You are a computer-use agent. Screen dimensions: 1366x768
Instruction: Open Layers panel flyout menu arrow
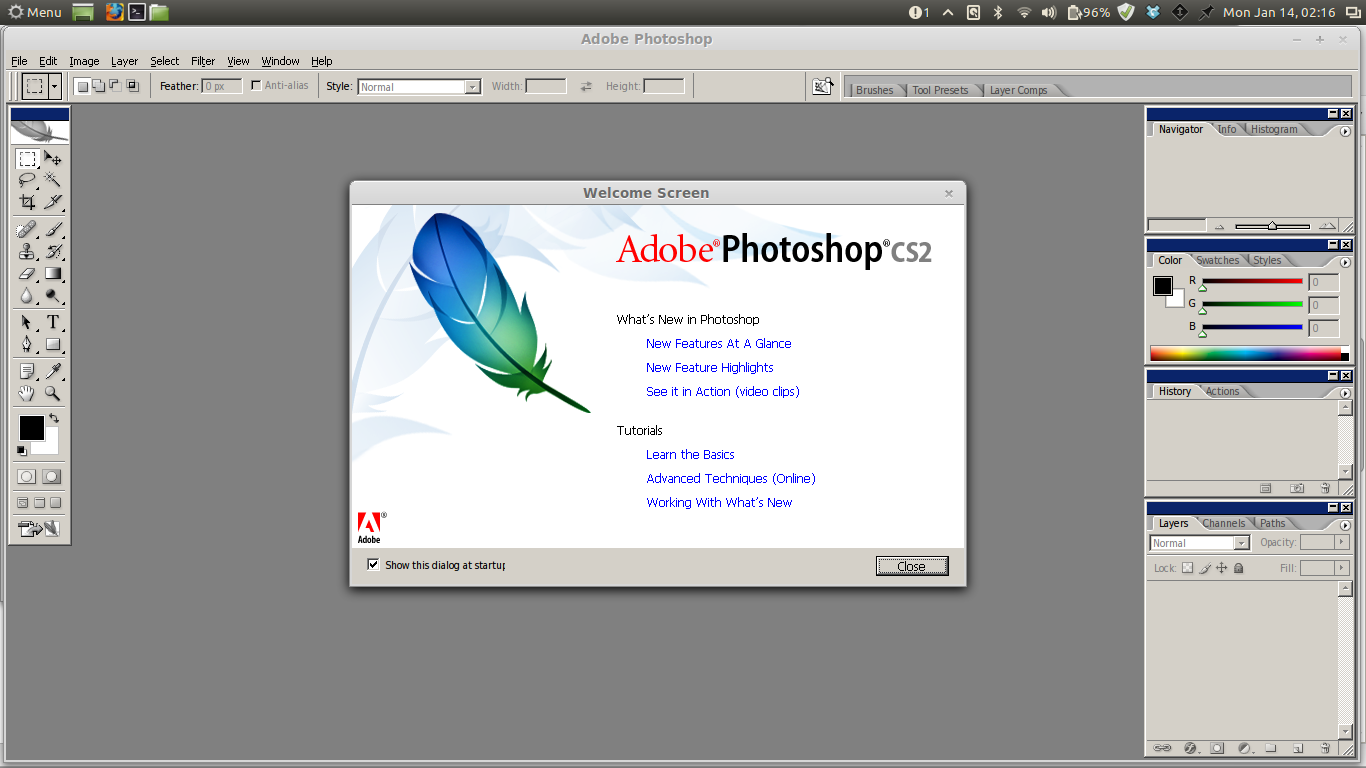tap(1345, 525)
